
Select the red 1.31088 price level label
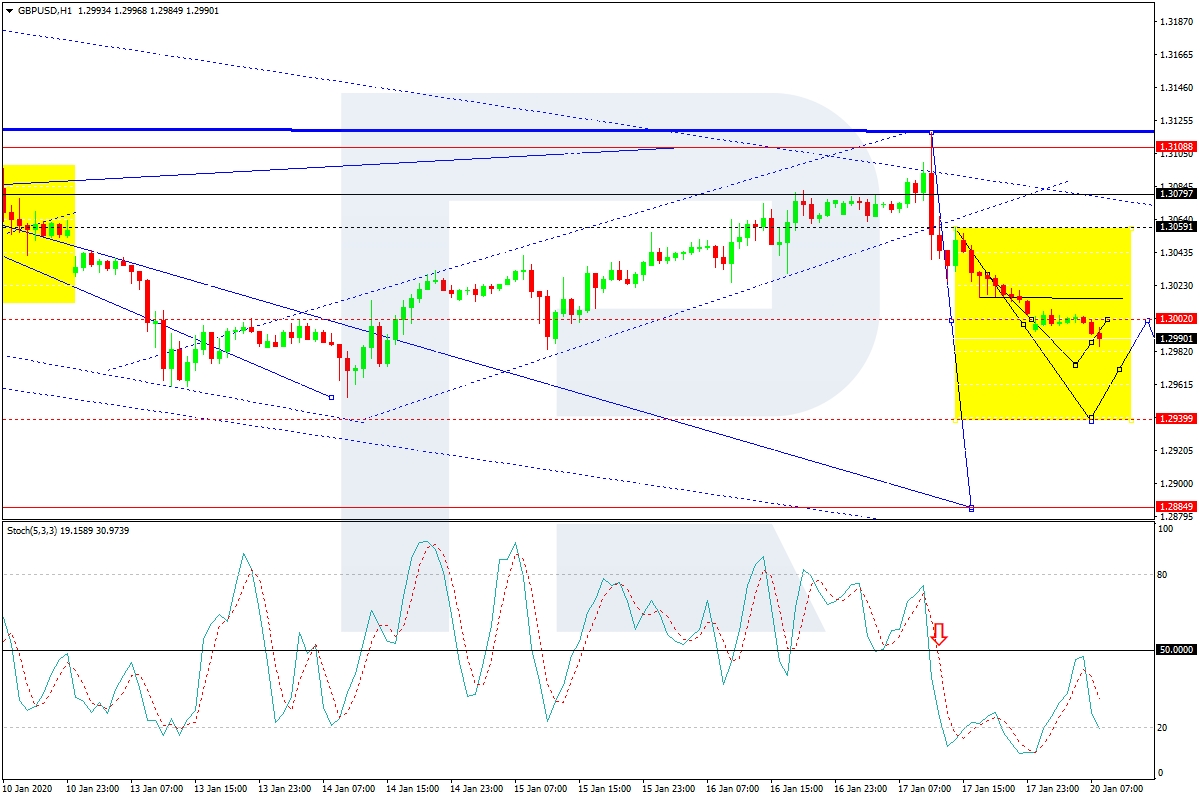tap(1176, 147)
